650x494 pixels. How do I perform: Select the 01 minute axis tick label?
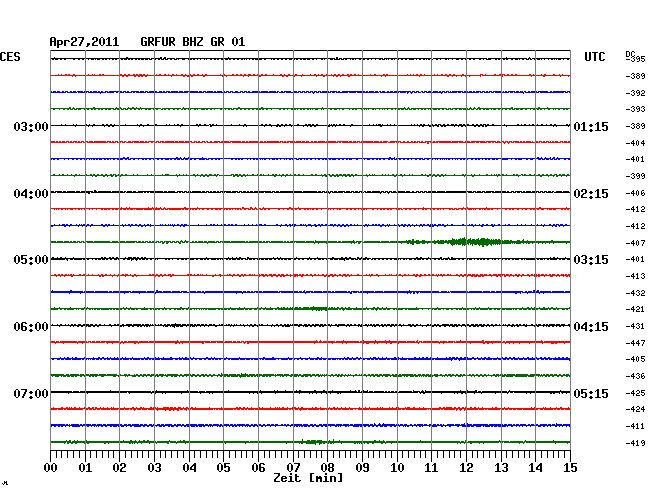tap(85, 467)
